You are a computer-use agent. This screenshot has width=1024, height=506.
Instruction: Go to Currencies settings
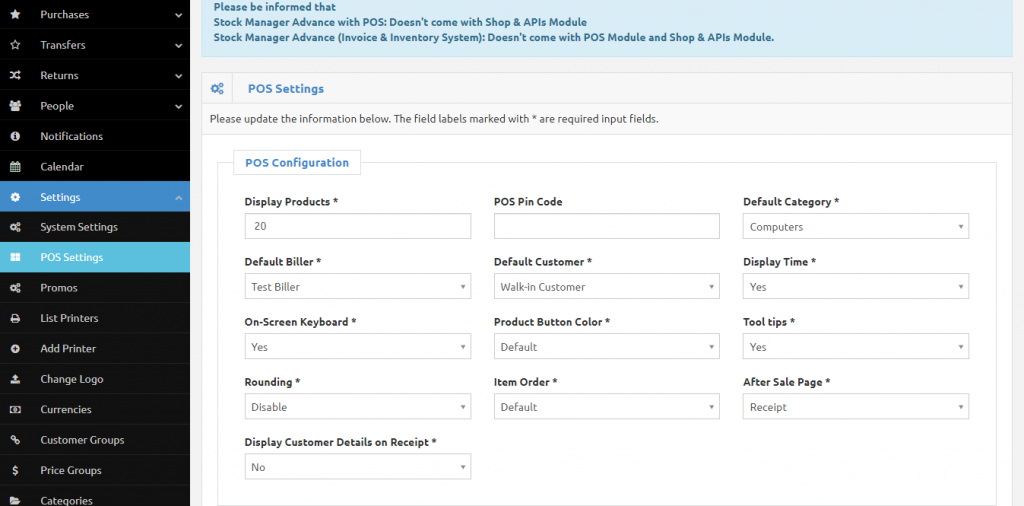click(x=95, y=409)
